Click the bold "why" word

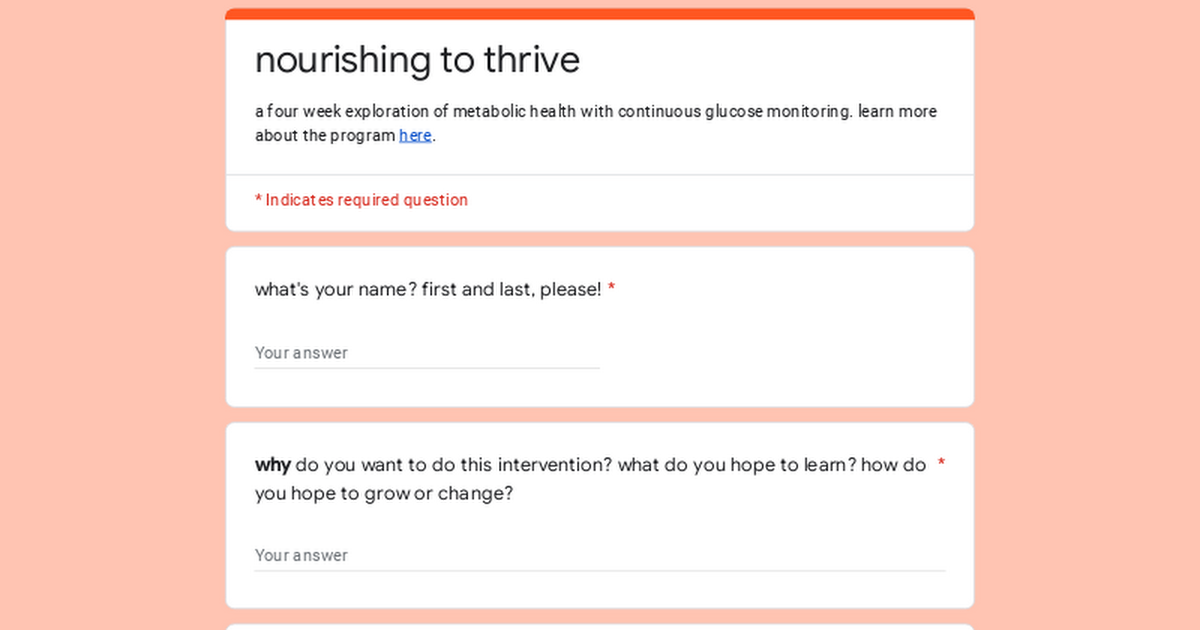click(273, 465)
